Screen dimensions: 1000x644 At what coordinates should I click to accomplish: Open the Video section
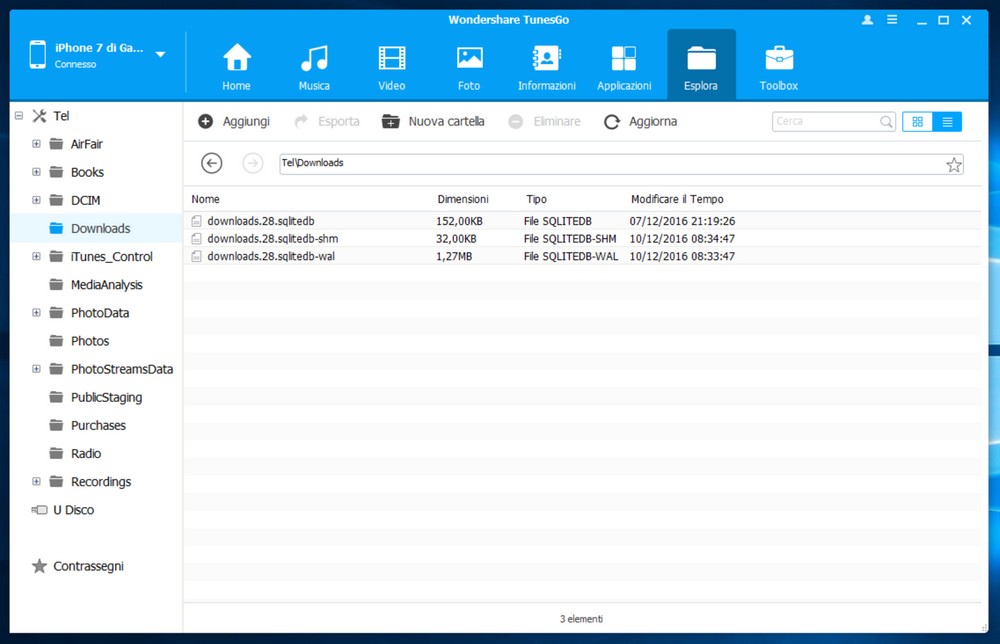(392, 66)
